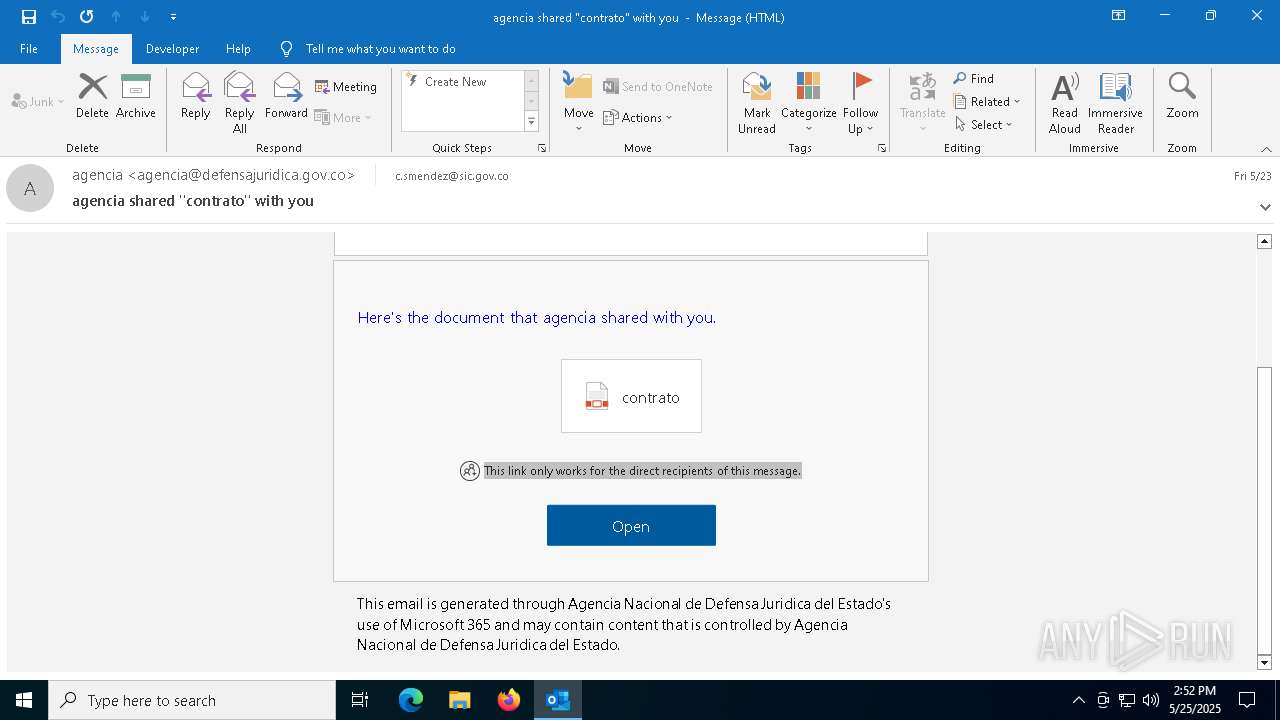Expand the Quick Steps gallery
The image size is (1280, 720).
point(531,122)
